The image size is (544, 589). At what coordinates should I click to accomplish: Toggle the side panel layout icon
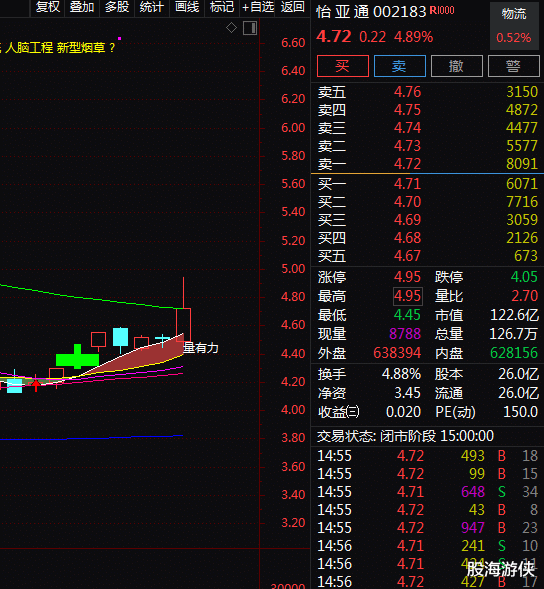pyautogui.click(x=250, y=28)
